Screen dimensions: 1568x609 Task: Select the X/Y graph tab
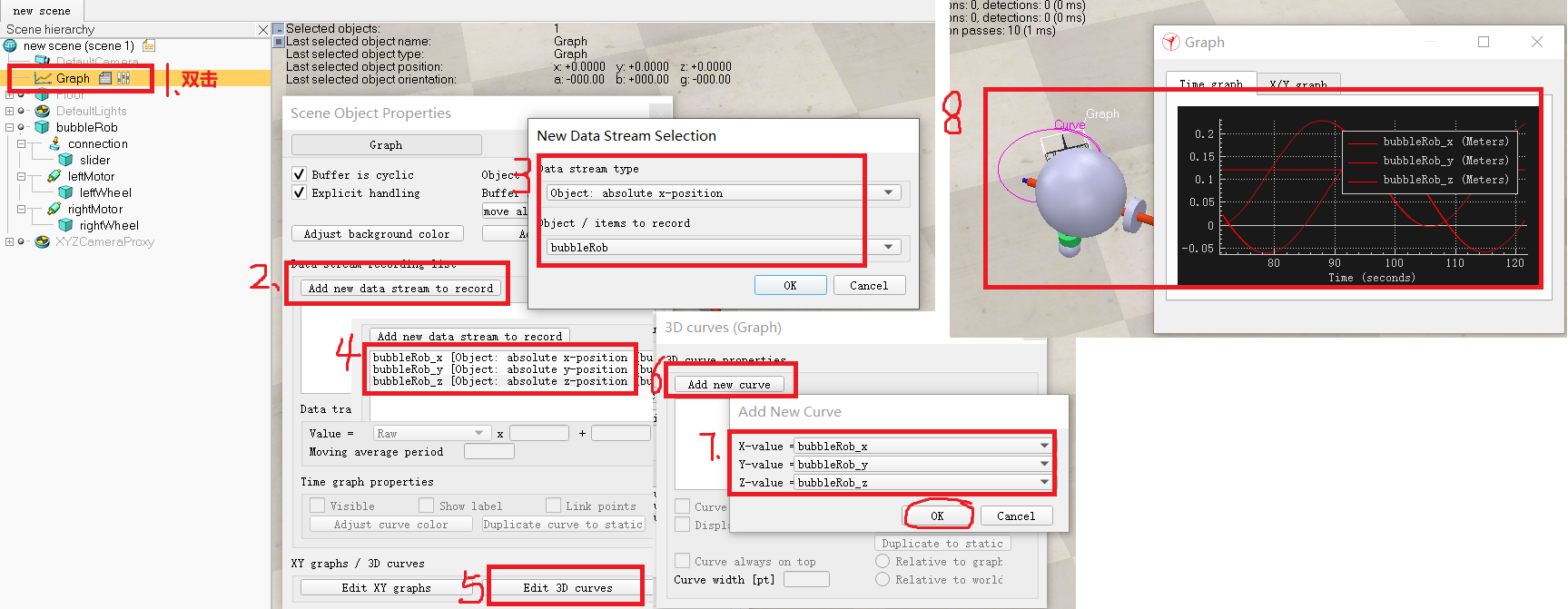click(x=1298, y=83)
